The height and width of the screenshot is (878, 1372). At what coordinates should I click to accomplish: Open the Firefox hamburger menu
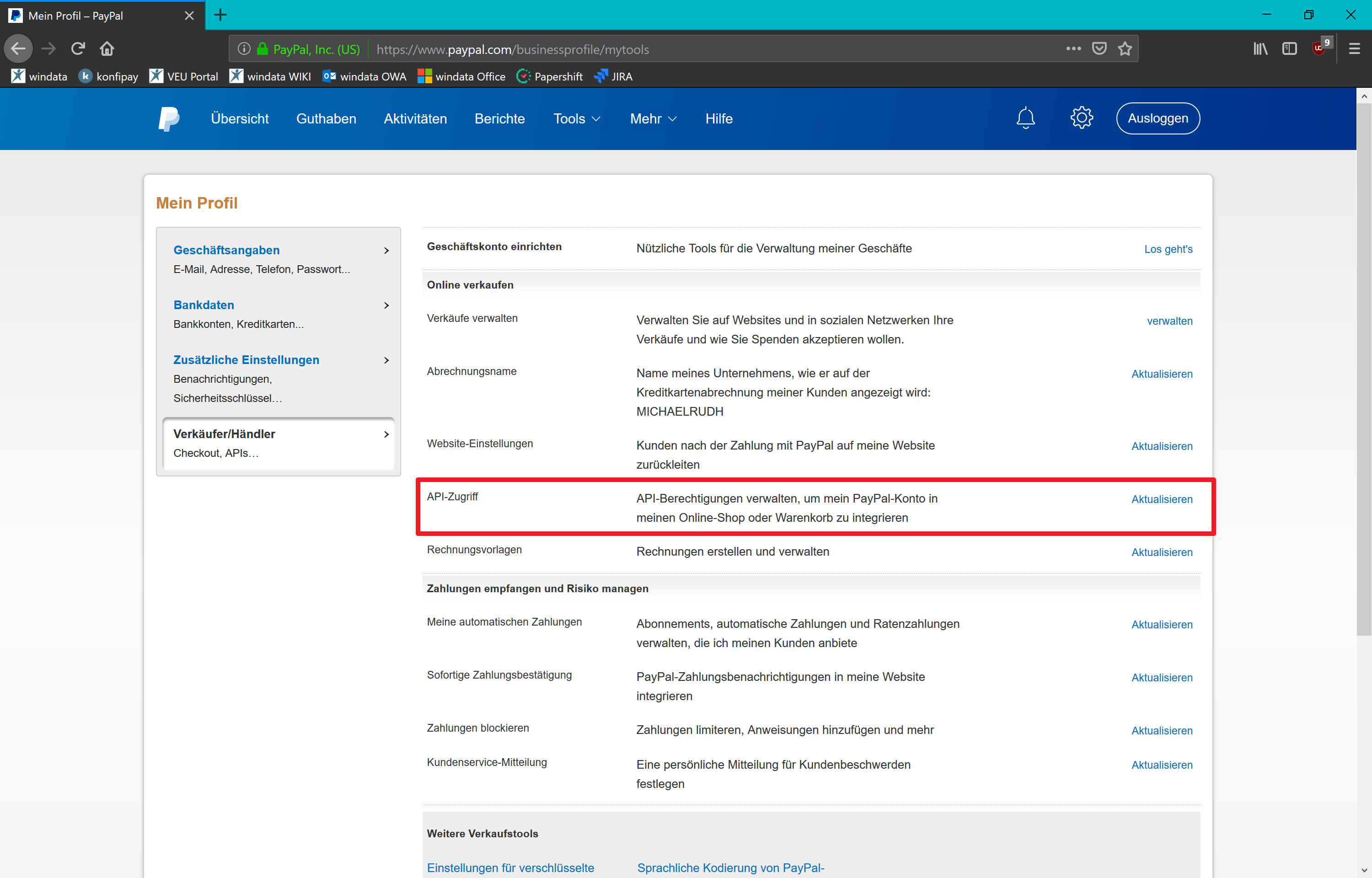point(1354,48)
